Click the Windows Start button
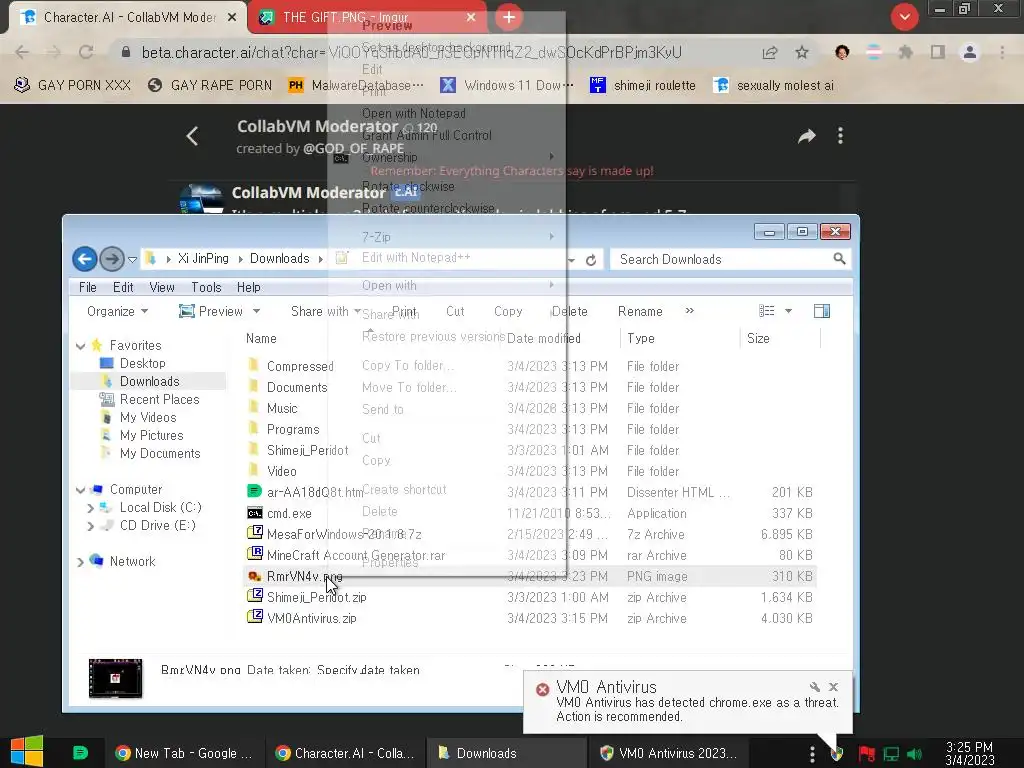The width and height of the screenshot is (1024, 768). 27,751
